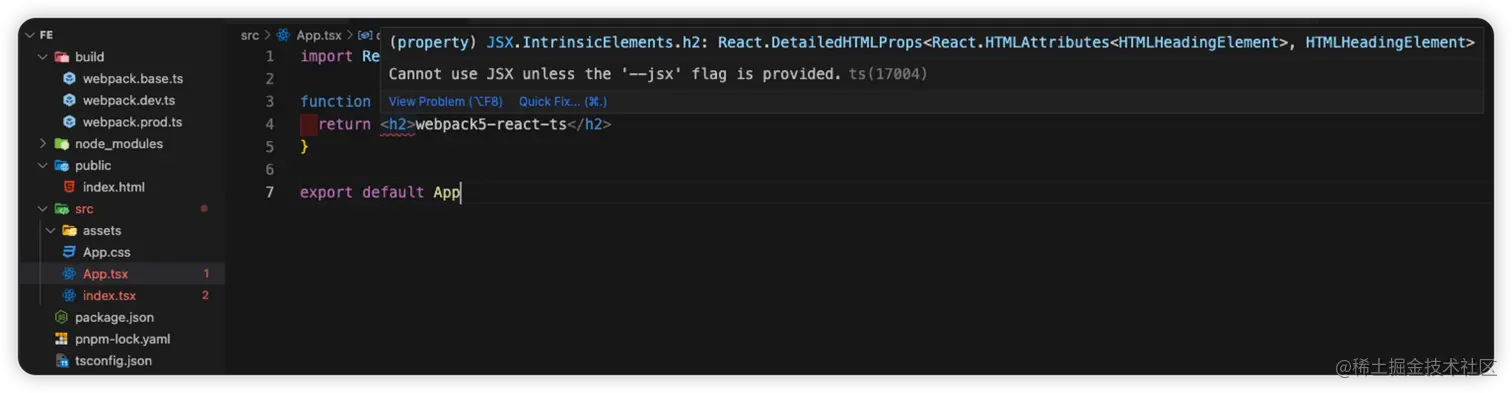Click the React icon beside index.tsx
The height and width of the screenshot is (393, 1512).
(69, 296)
